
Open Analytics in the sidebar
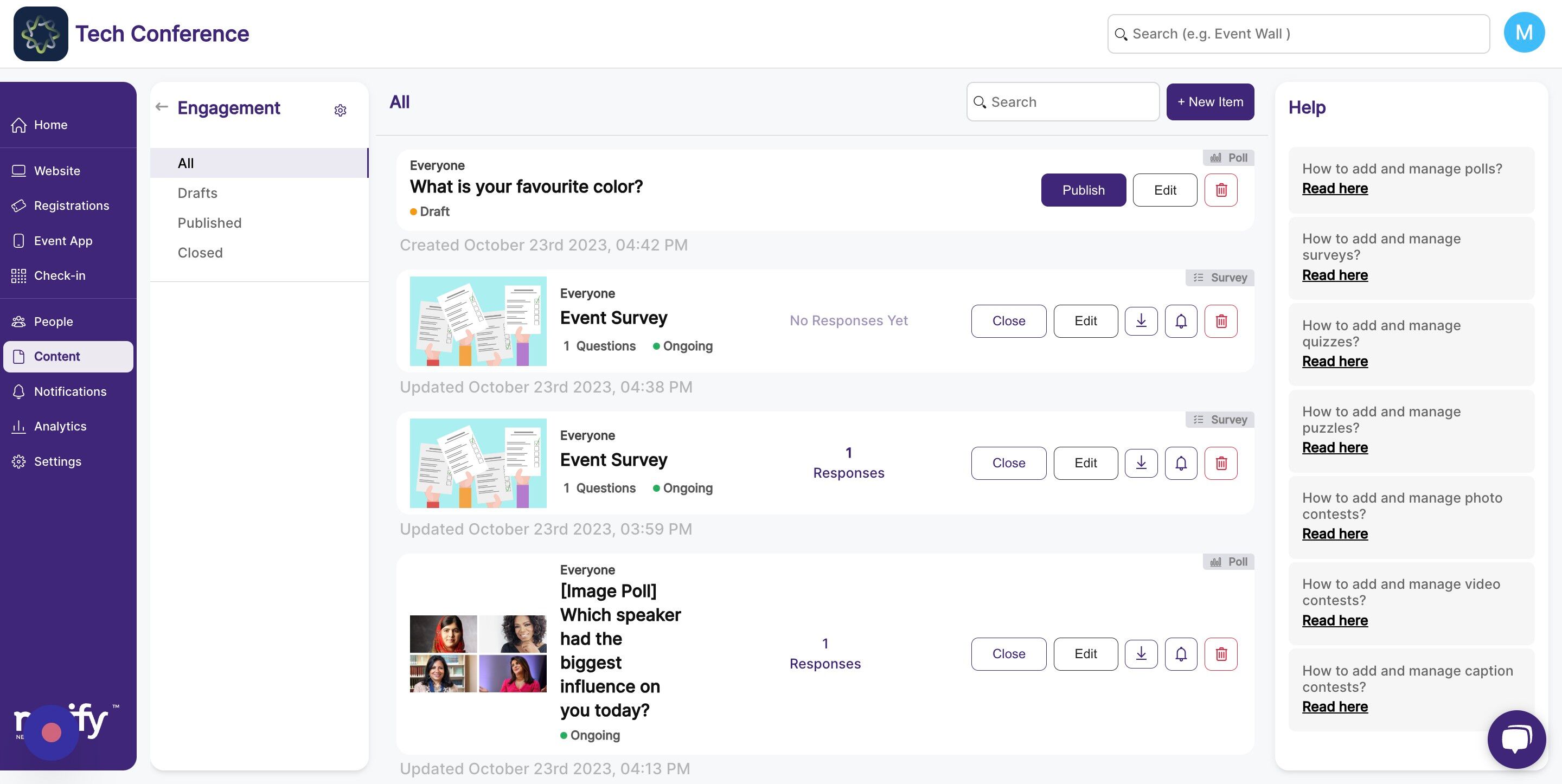tap(60, 426)
